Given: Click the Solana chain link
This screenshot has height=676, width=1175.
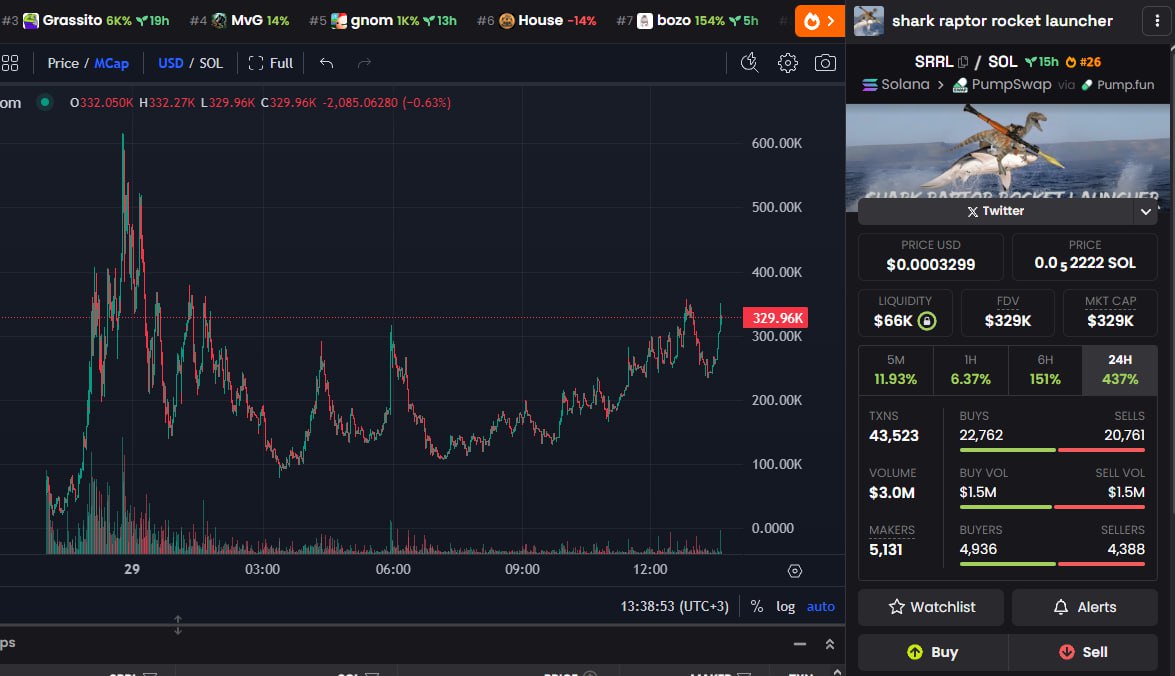Looking at the screenshot, I should (x=896, y=85).
